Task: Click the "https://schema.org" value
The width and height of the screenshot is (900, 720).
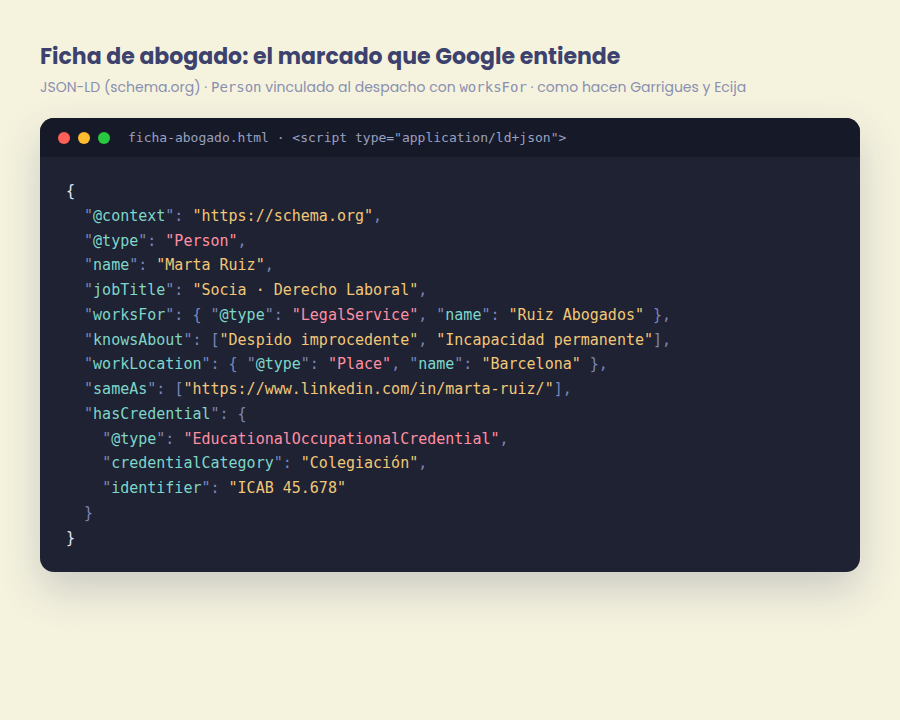Action: (x=283, y=216)
